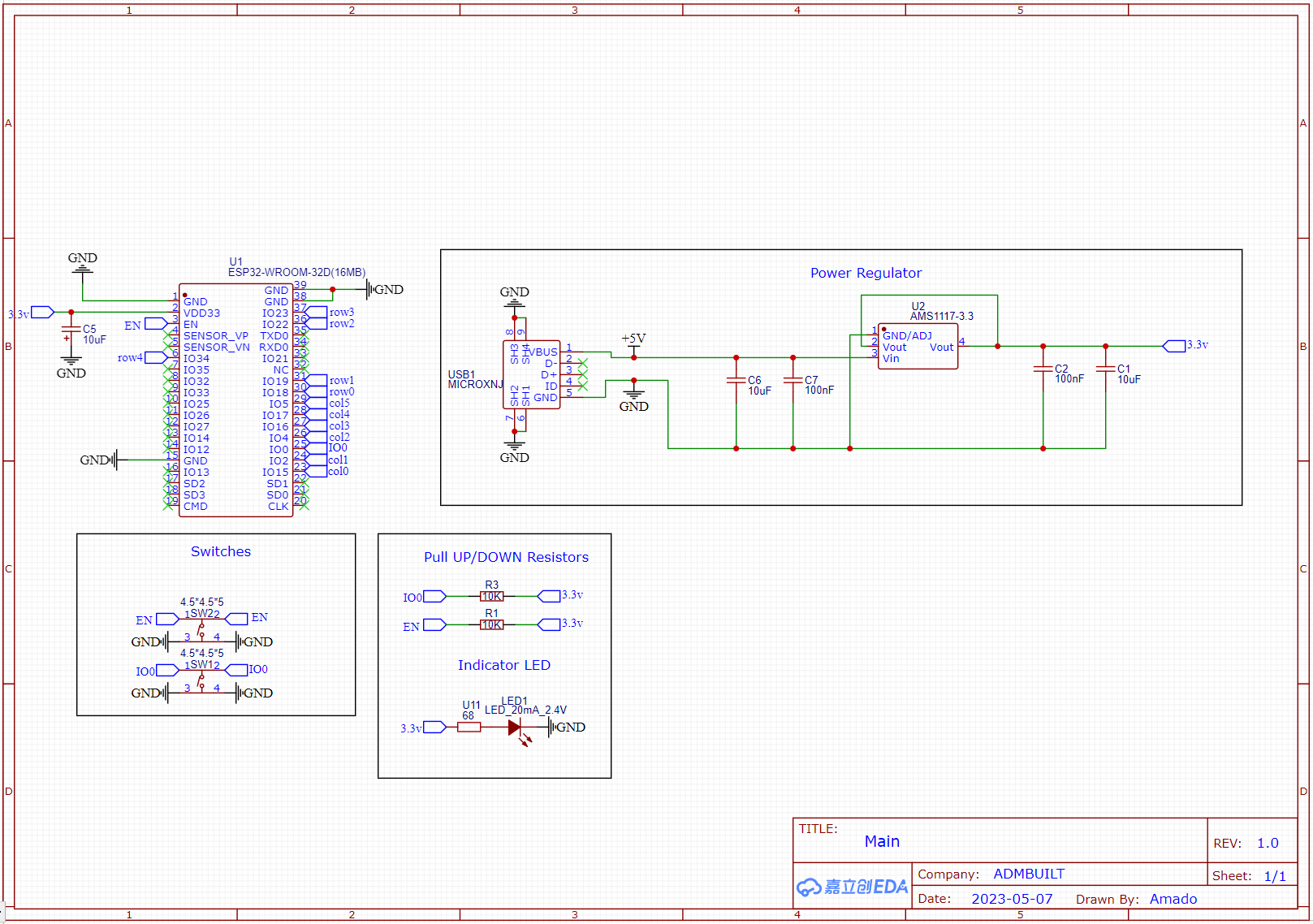
Task: Select the SW22 pushbutton switch symbol
Action: pos(201,626)
